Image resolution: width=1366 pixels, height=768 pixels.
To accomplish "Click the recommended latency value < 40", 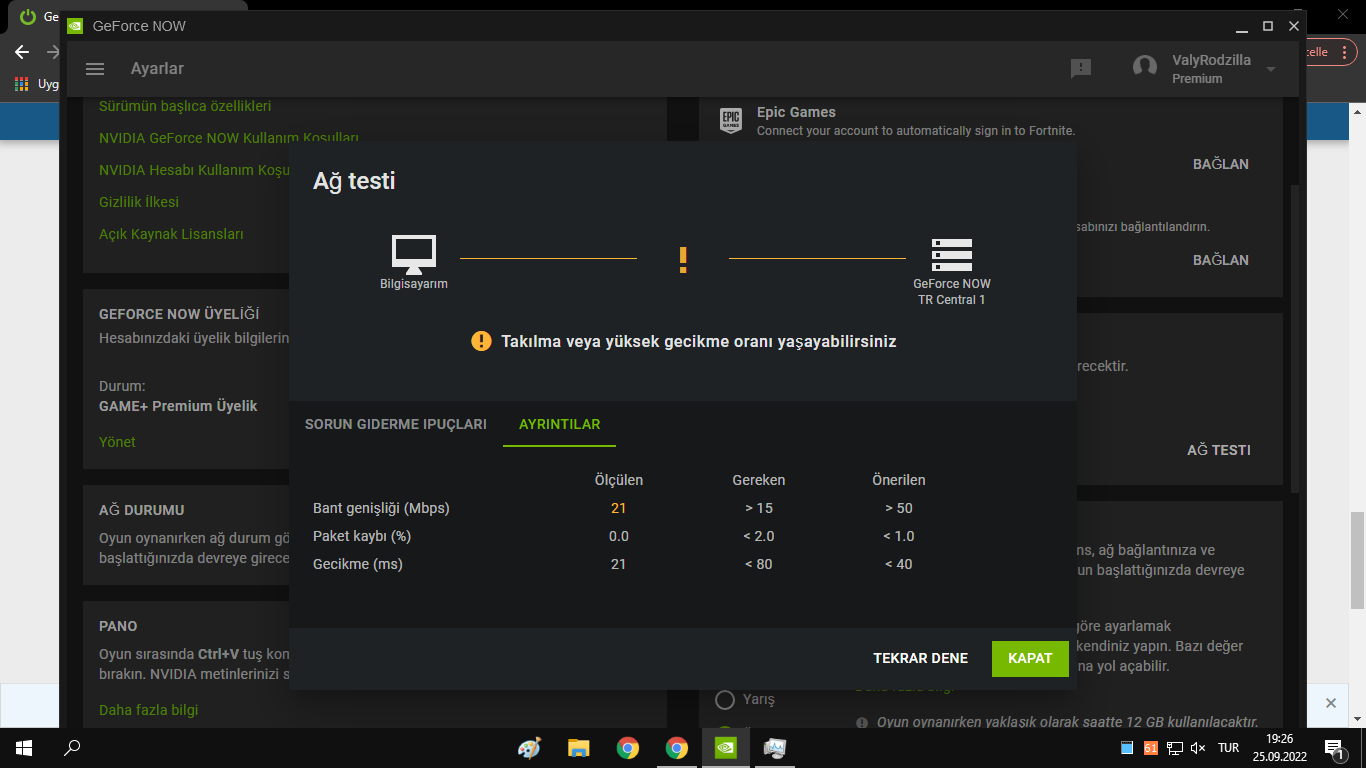I will [899, 564].
